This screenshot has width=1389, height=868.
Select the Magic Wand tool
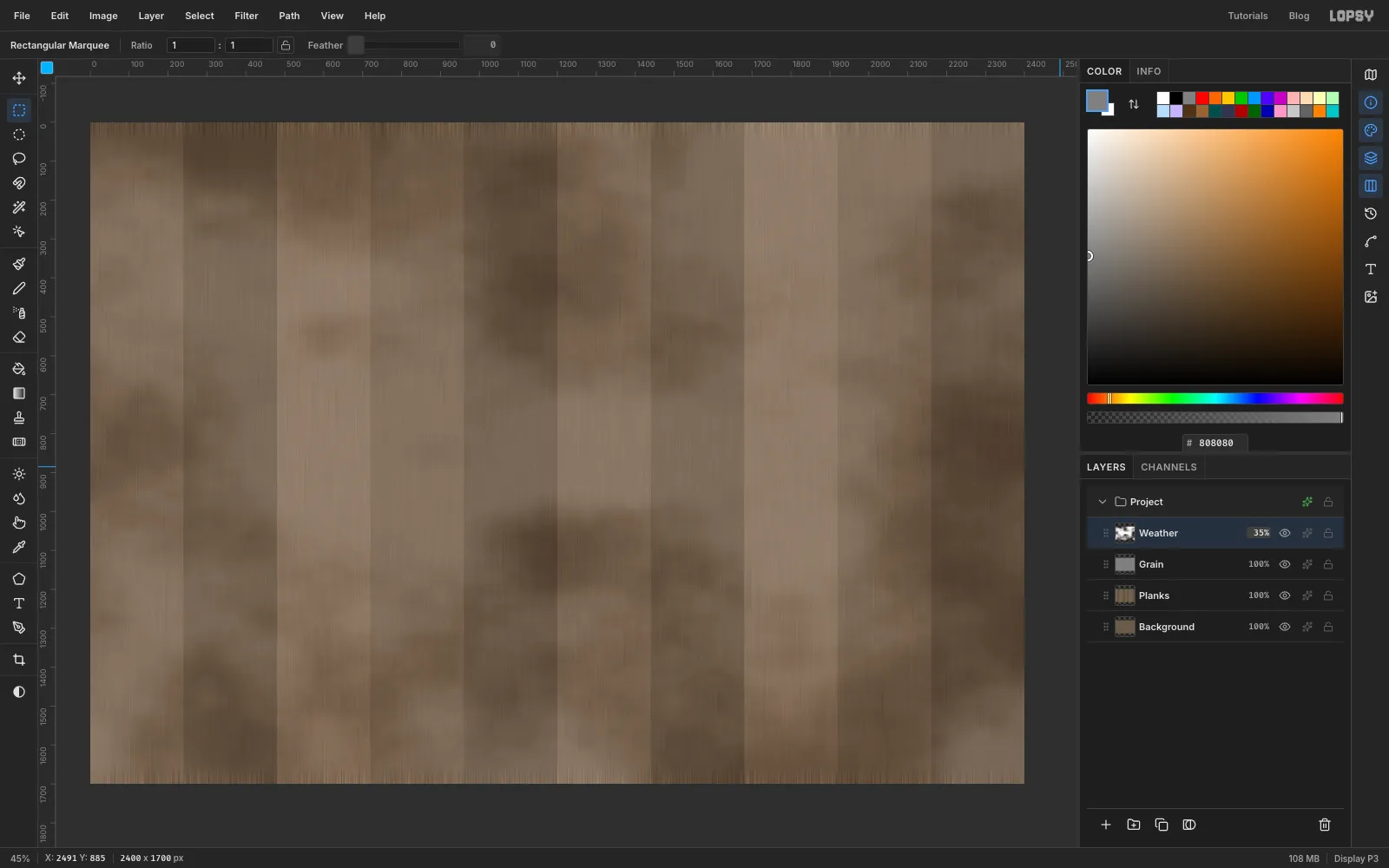click(x=19, y=207)
